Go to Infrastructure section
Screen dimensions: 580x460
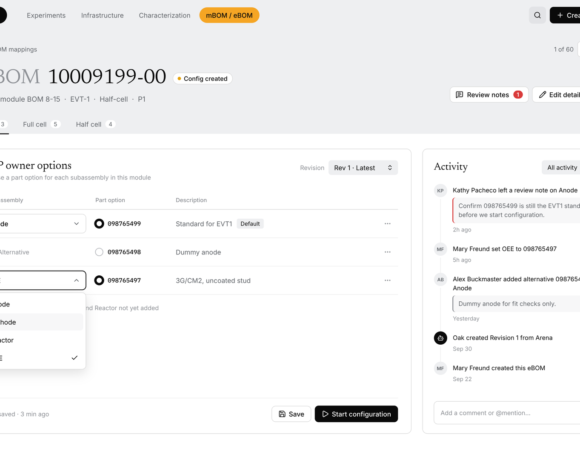(102, 16)
